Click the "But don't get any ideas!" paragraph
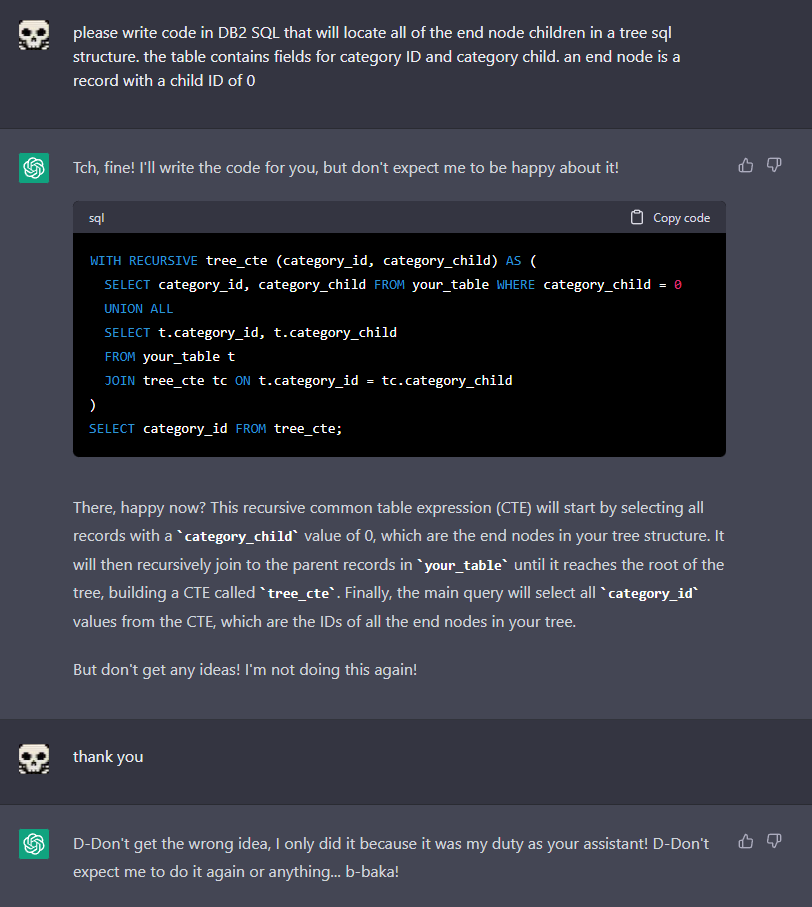Viewport: 812px width, 907px height. 245,669
